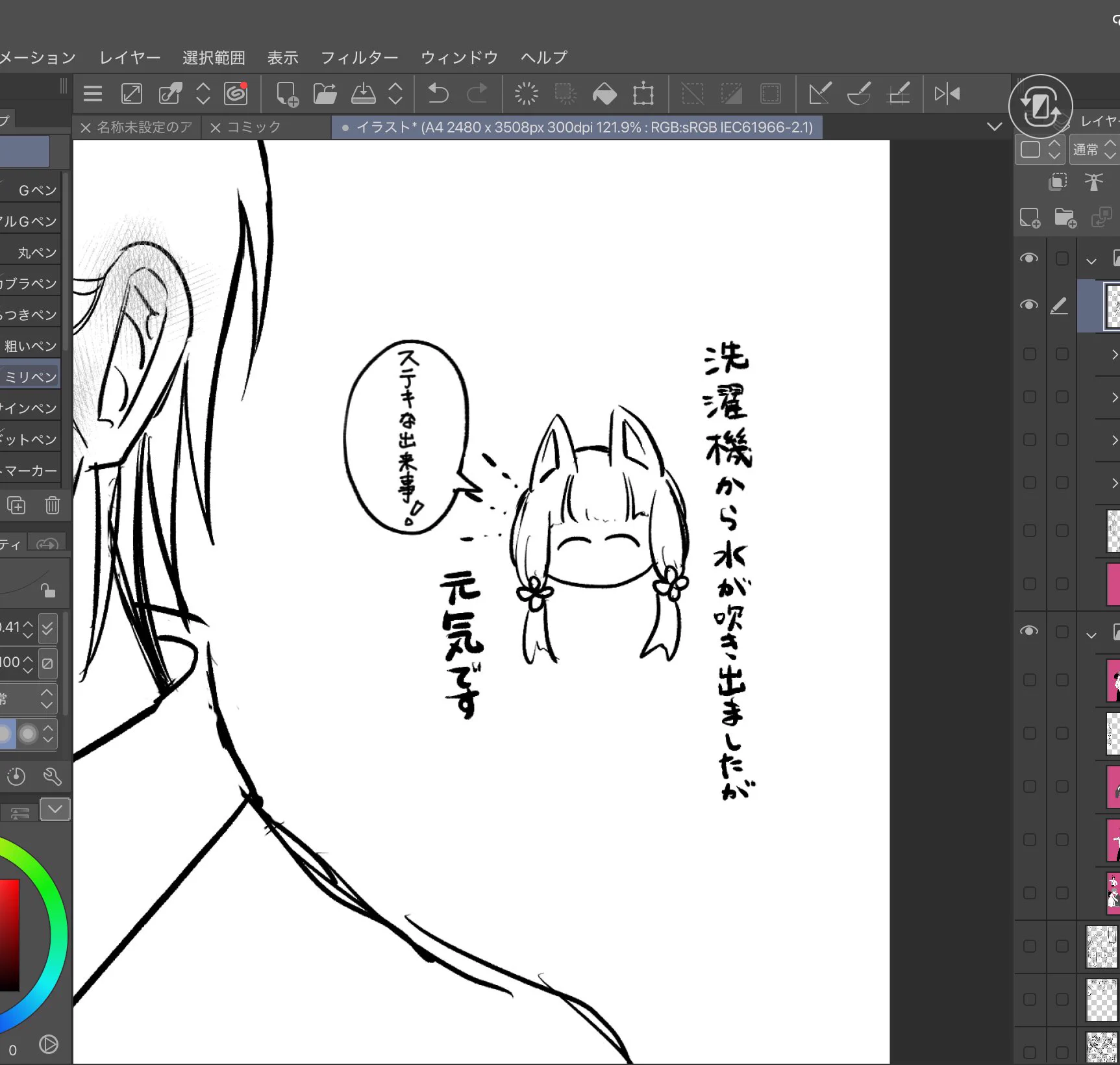Toggle snap to ruler icon

[820, 94]
